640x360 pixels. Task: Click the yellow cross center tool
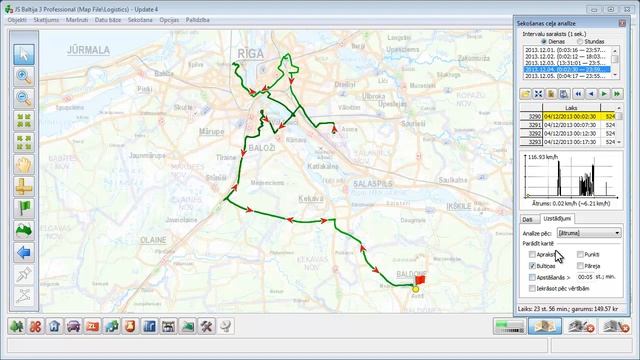pos(24,187)
